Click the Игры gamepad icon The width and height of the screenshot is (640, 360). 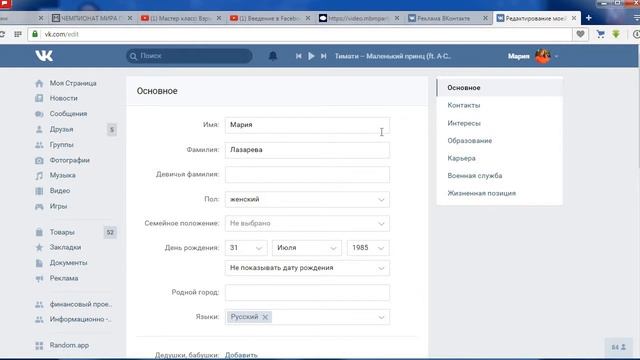[x=39, y=207]
